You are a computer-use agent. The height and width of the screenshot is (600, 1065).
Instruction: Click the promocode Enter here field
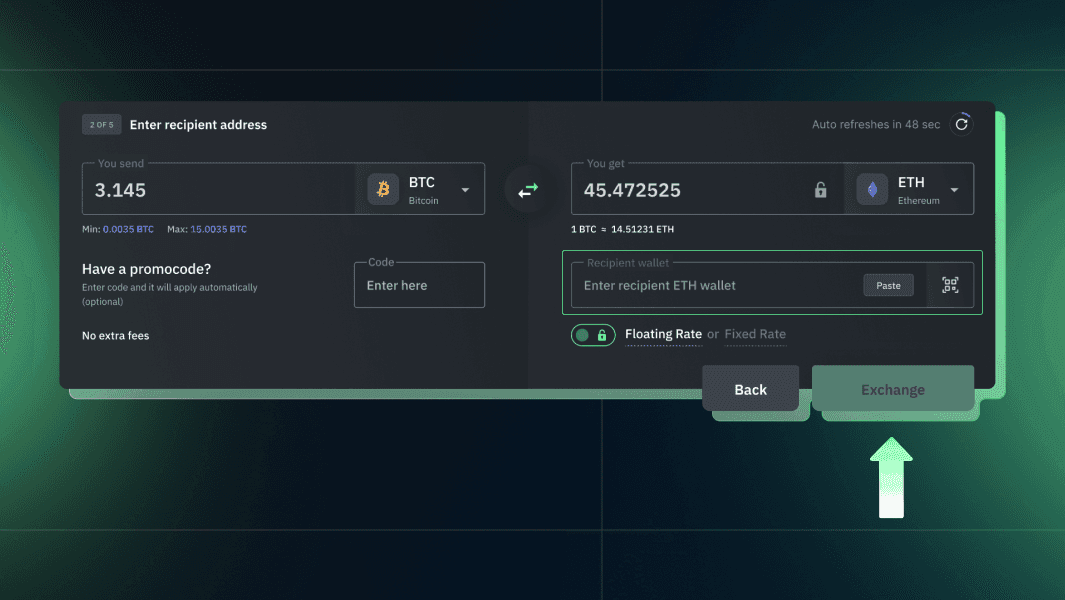pyautogui.click(x=419, y=285)
